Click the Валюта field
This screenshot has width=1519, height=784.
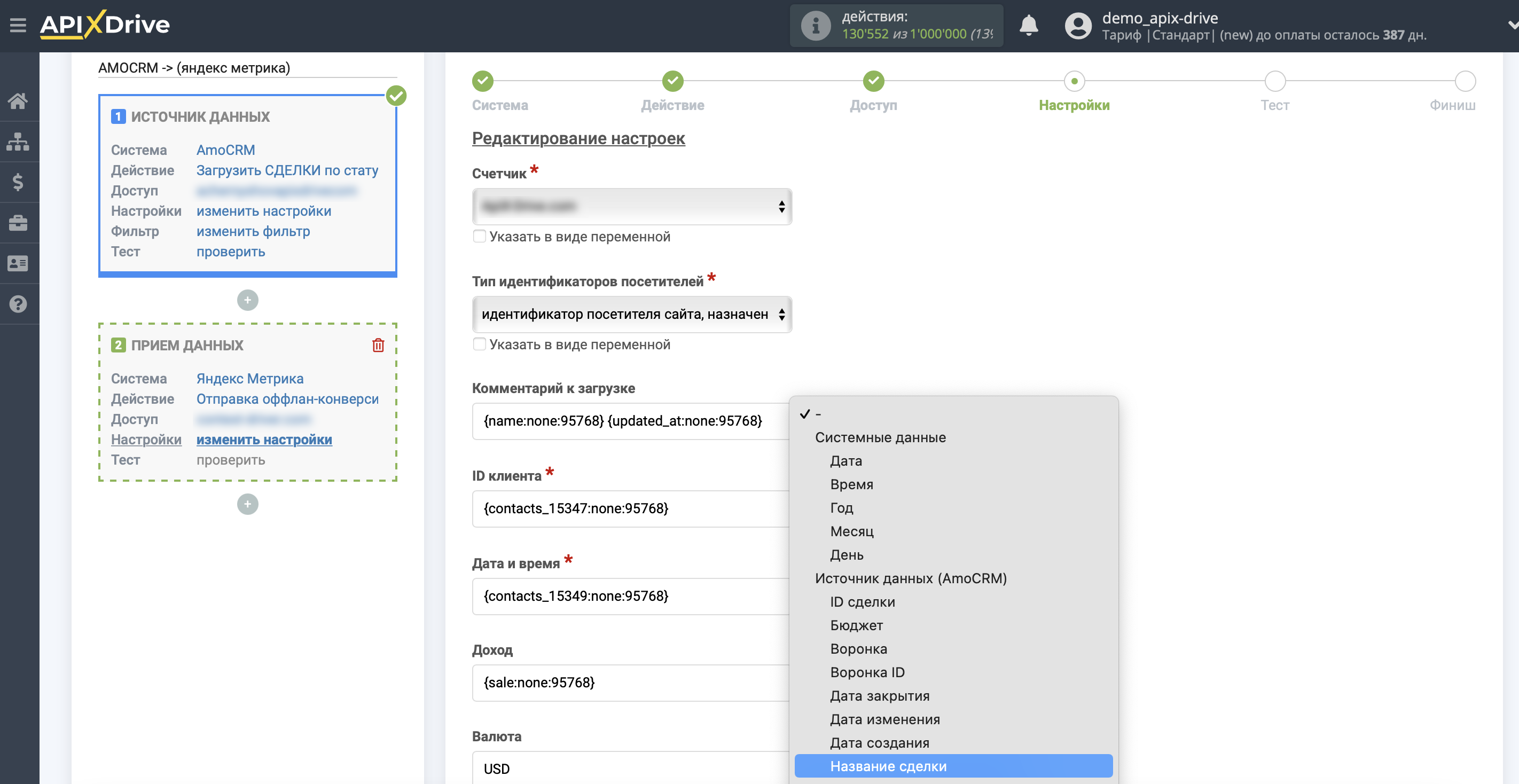coord(630,767)
